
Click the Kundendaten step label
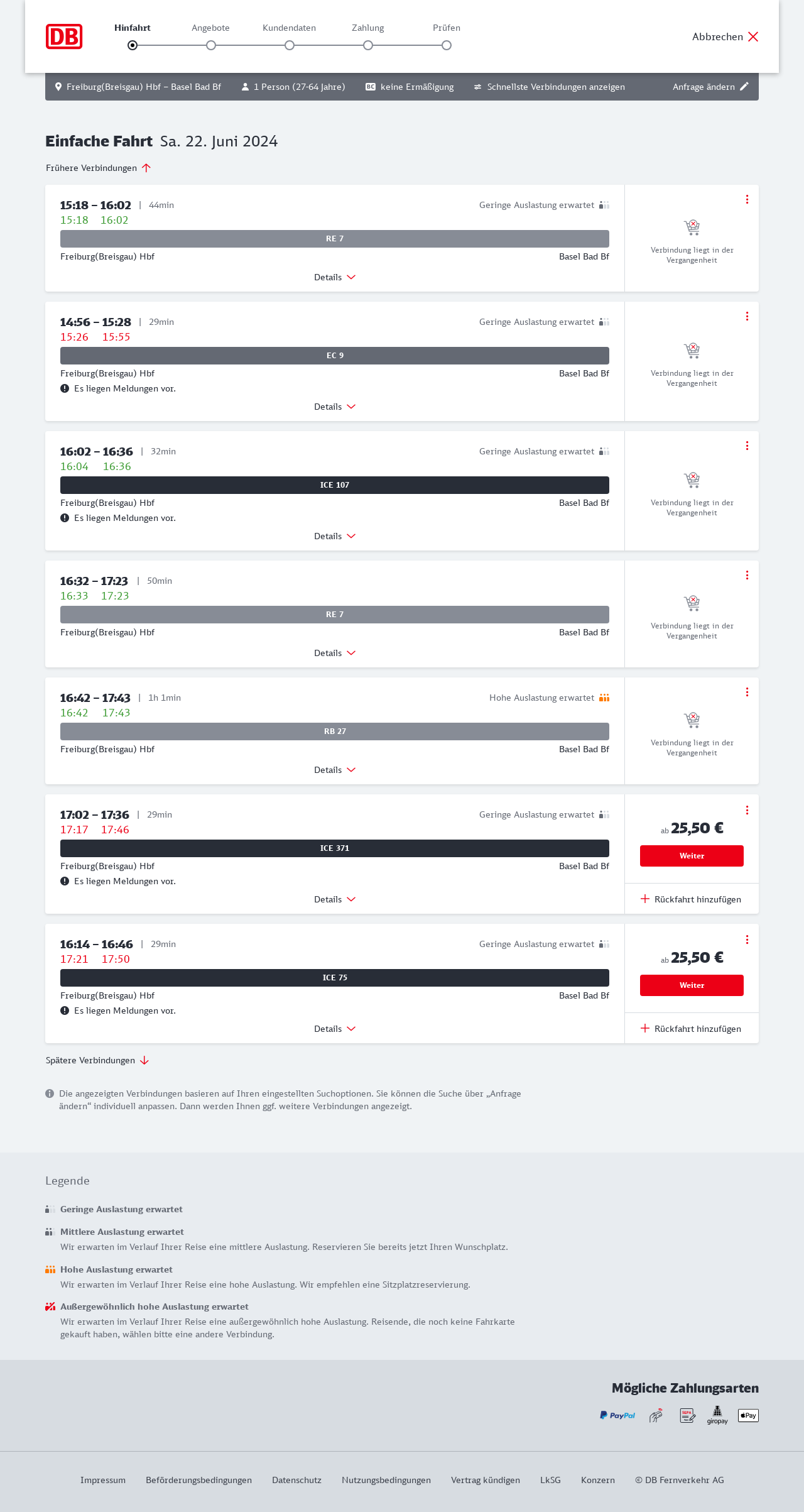click(x=289, y=28)
